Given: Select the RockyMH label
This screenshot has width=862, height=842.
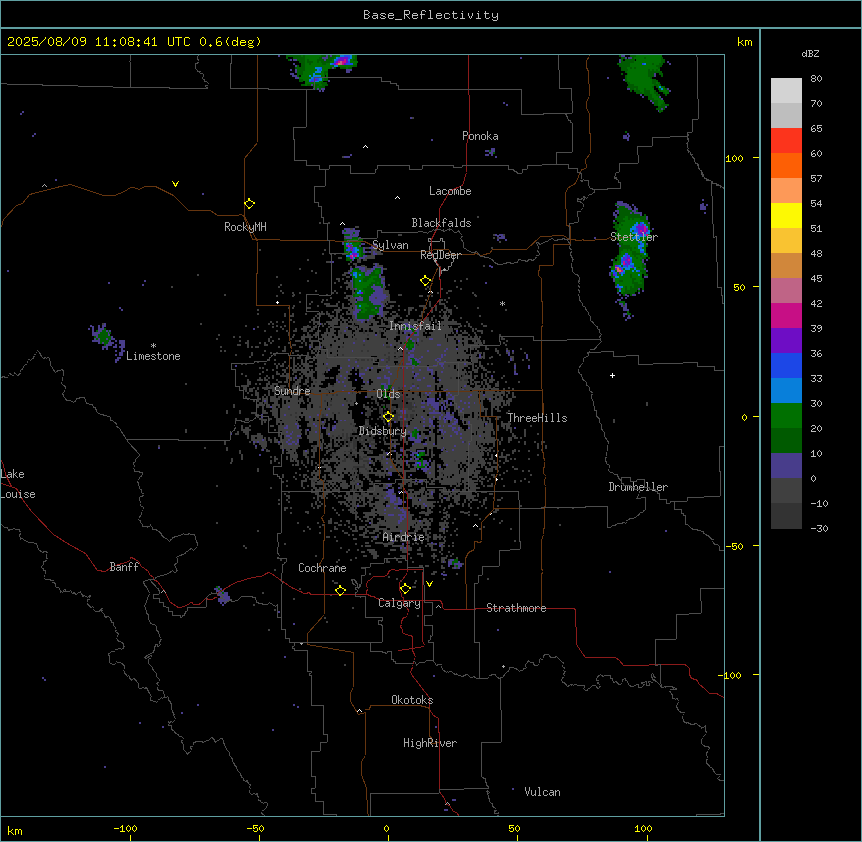Looking at the screenshot, I should tap(245, 227).
